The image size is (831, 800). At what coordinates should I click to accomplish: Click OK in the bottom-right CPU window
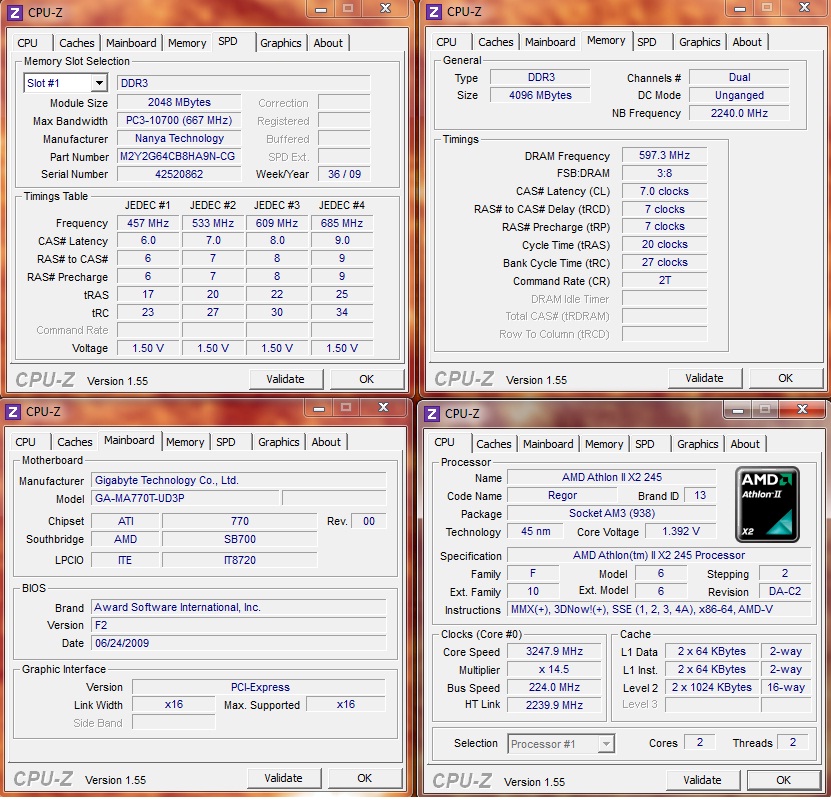click(783, 780)
